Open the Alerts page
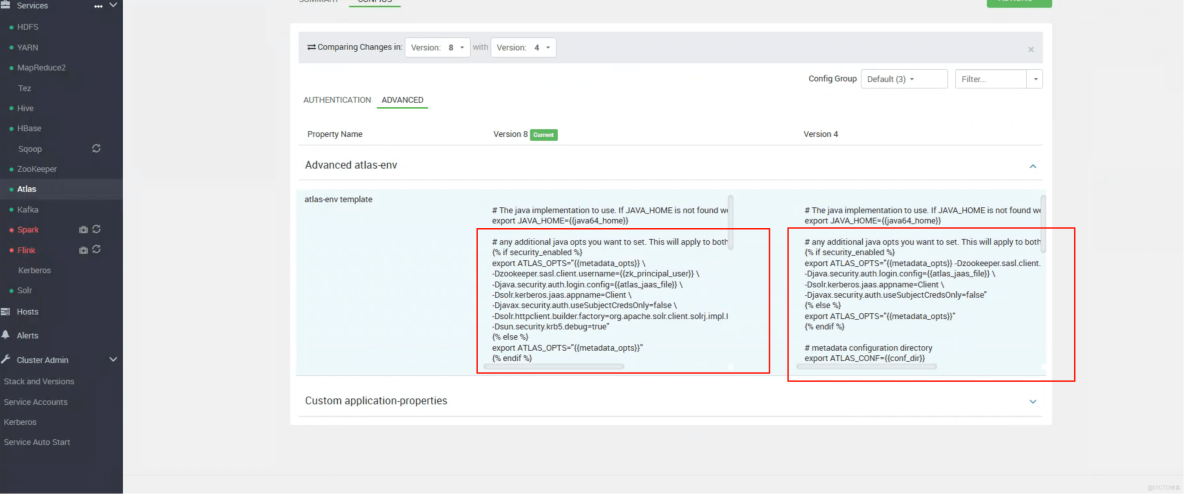The image size is (1184, 494). (27, 335)
